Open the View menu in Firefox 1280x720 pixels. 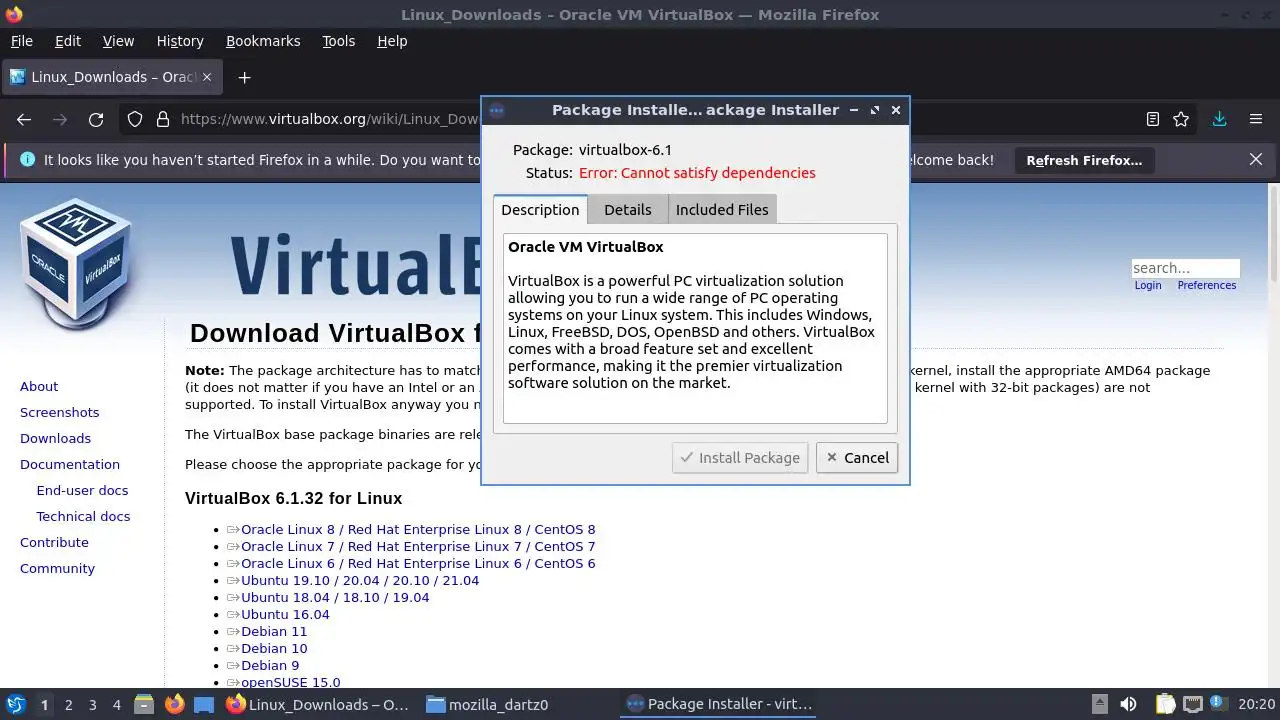[x=118, y=41]
